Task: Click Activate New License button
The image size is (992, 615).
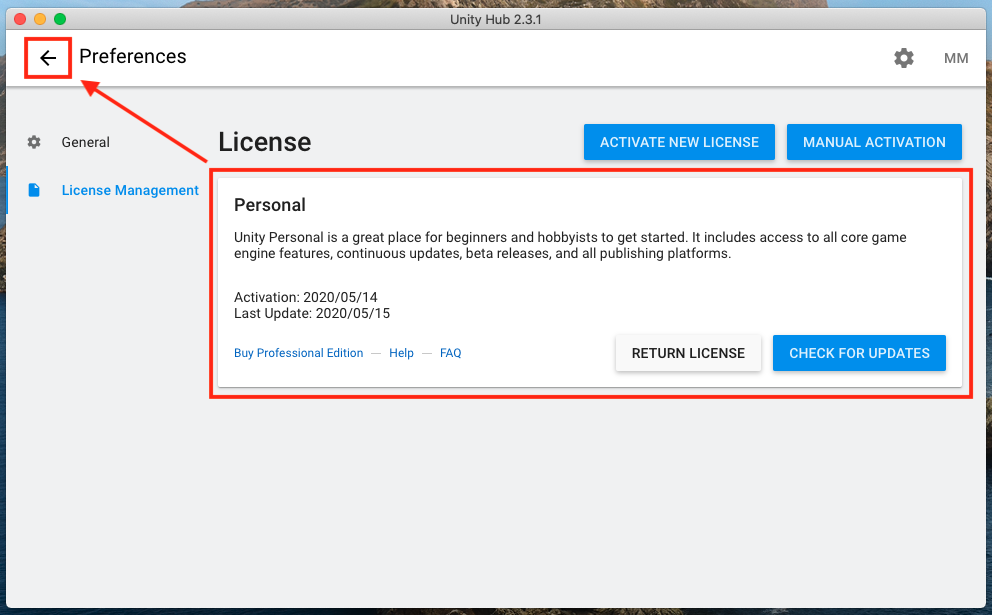Action: click(679, 142)
